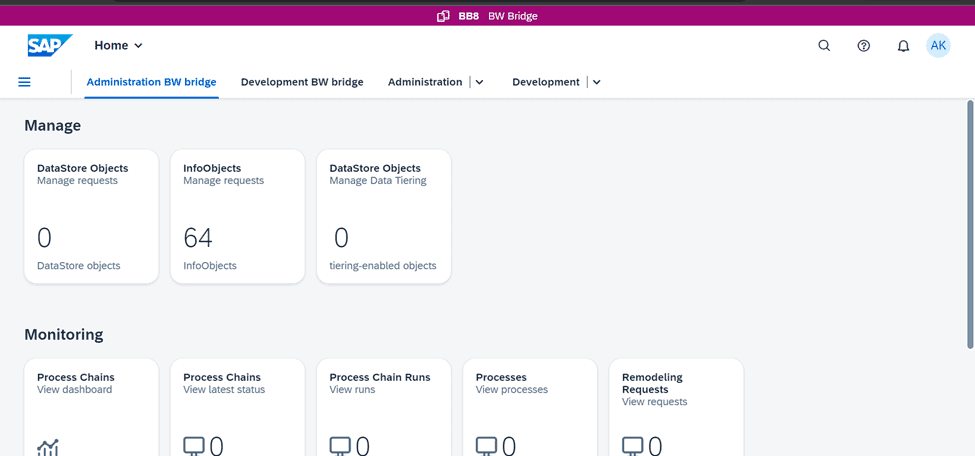
Task: Open the search magnifier icon
Action: [x=824, y=45]
